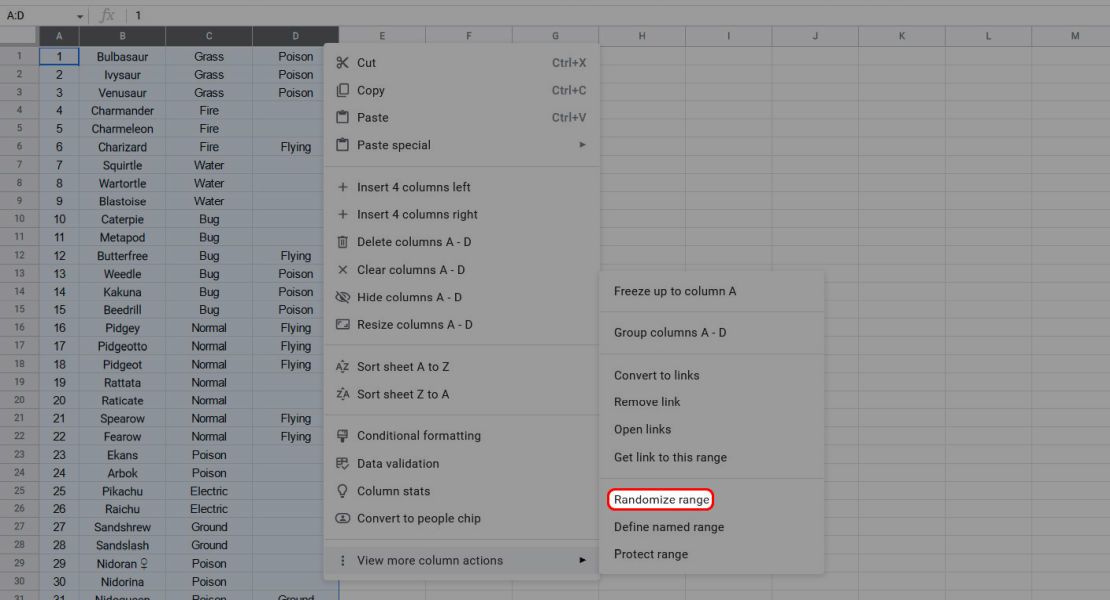Select the cell containing Pikachu
1110x600 pixels.
point(122,491)
